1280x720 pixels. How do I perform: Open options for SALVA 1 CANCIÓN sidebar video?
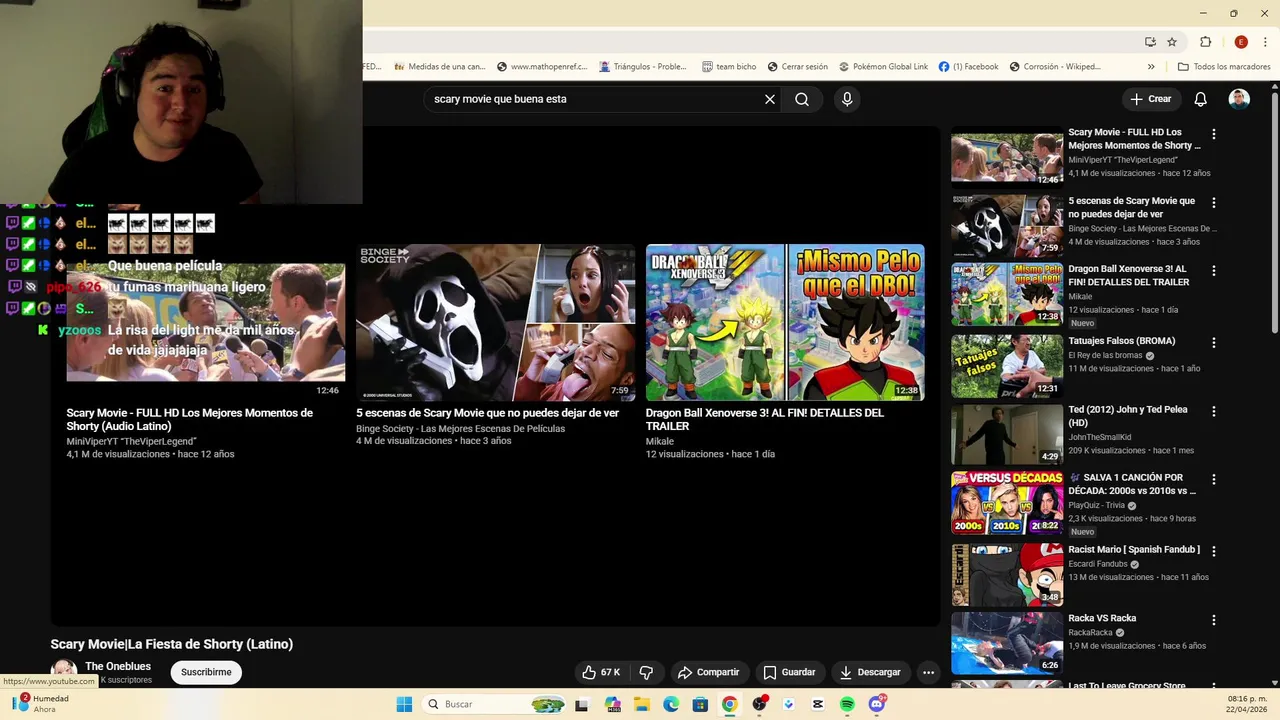(1214, 479)
